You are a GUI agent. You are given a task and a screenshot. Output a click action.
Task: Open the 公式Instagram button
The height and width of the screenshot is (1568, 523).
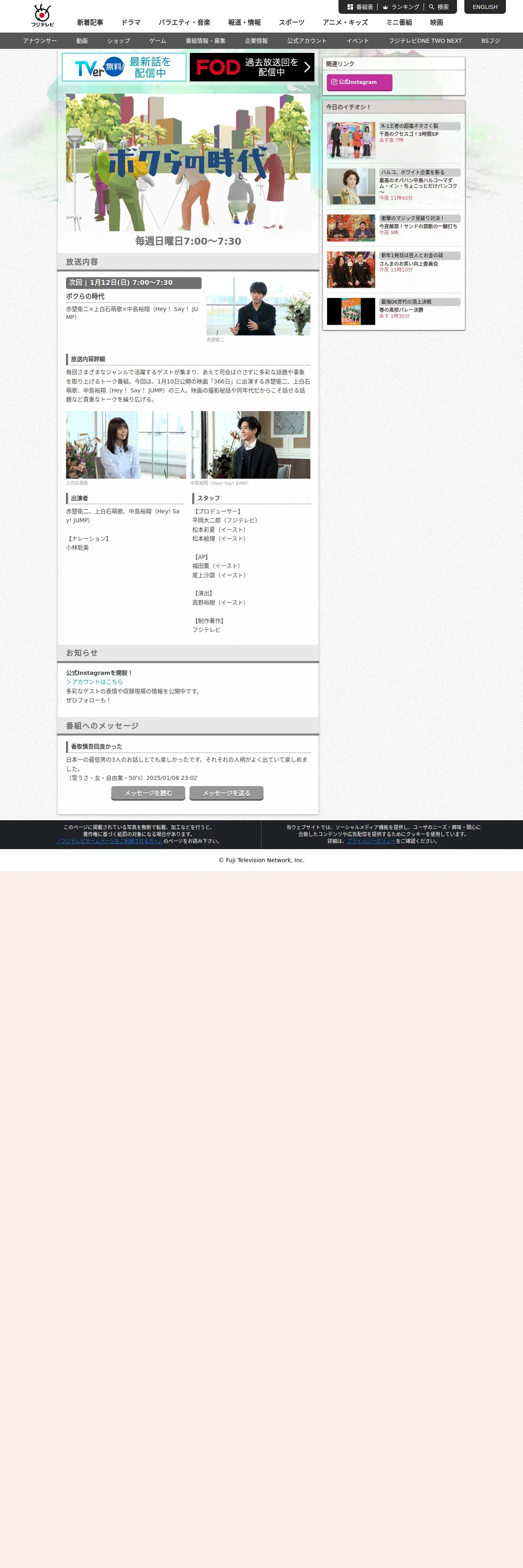click(x=359, y=82)
